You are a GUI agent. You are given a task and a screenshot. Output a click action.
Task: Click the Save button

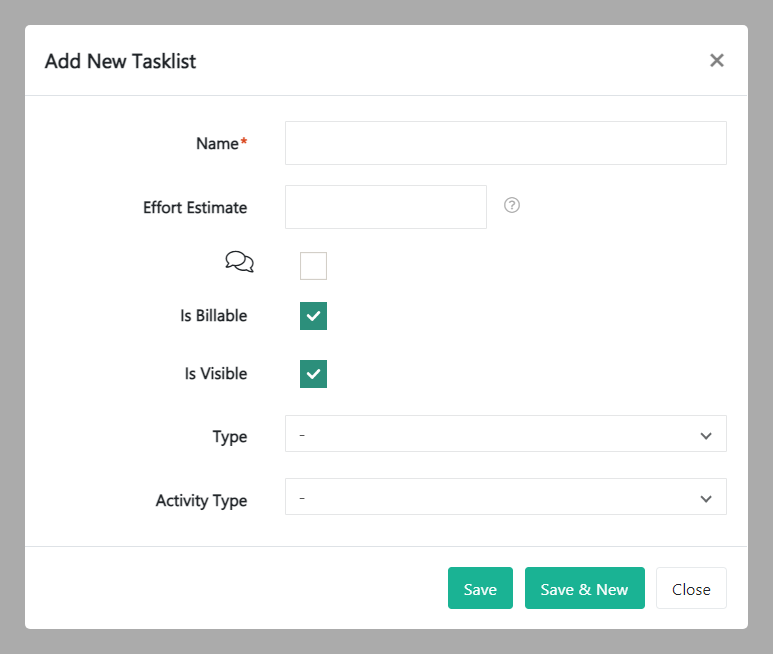(x=480, y=588)
